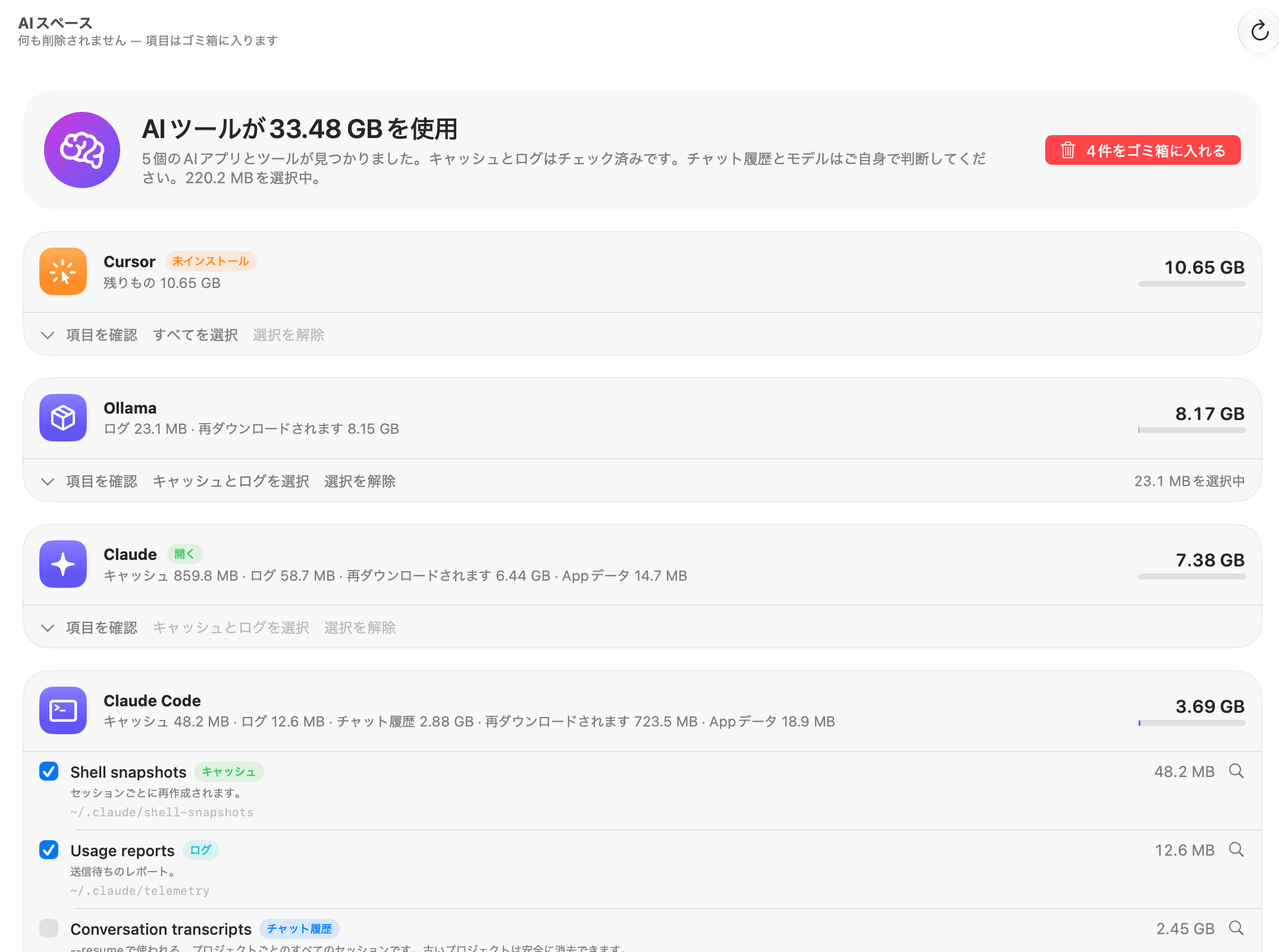1279x952 pixels.
Task: Check the Conversation transcripts checkbox
Action: (x=49, y=928)
